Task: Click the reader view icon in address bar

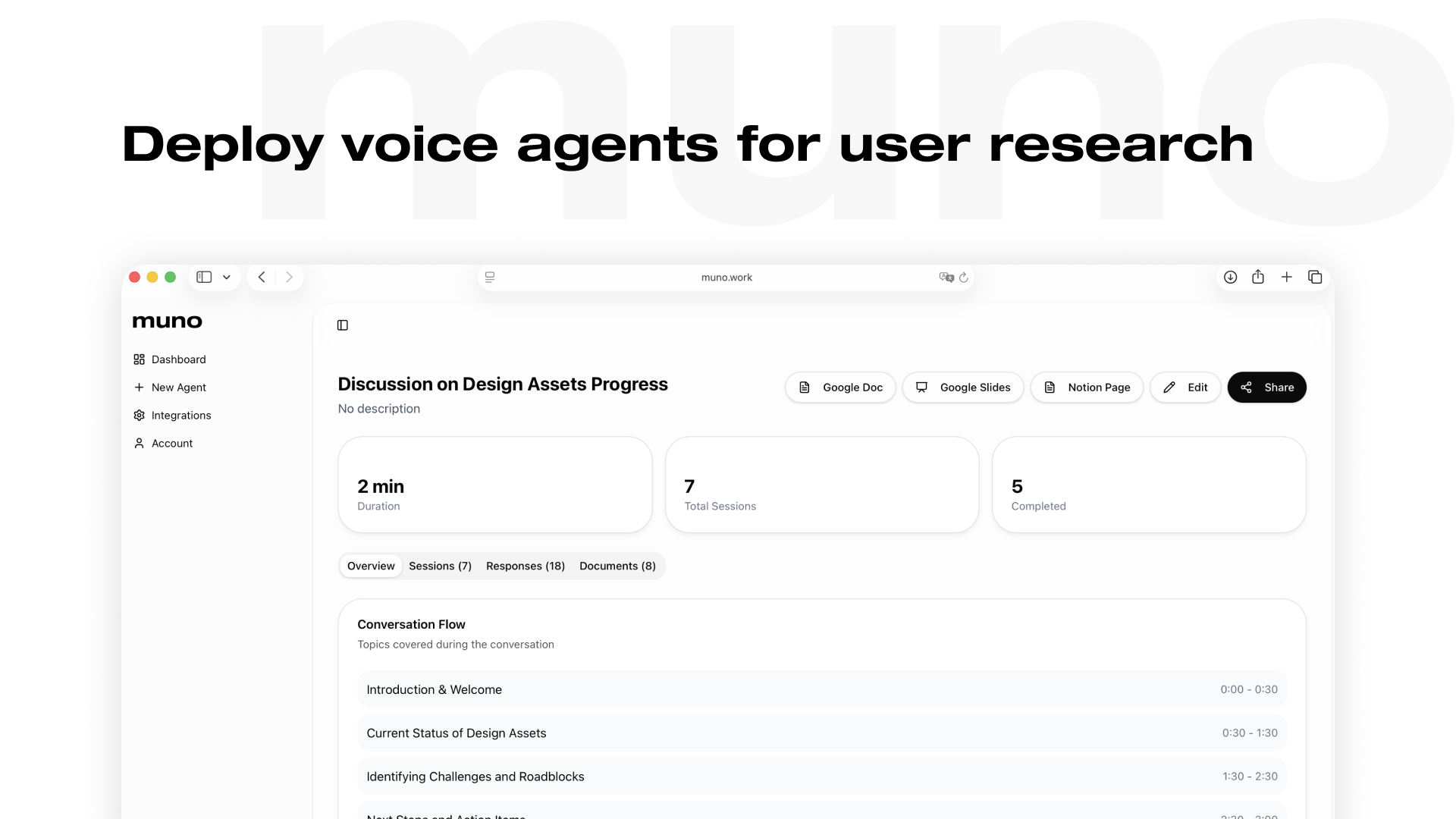Action: tap(490, 278)
